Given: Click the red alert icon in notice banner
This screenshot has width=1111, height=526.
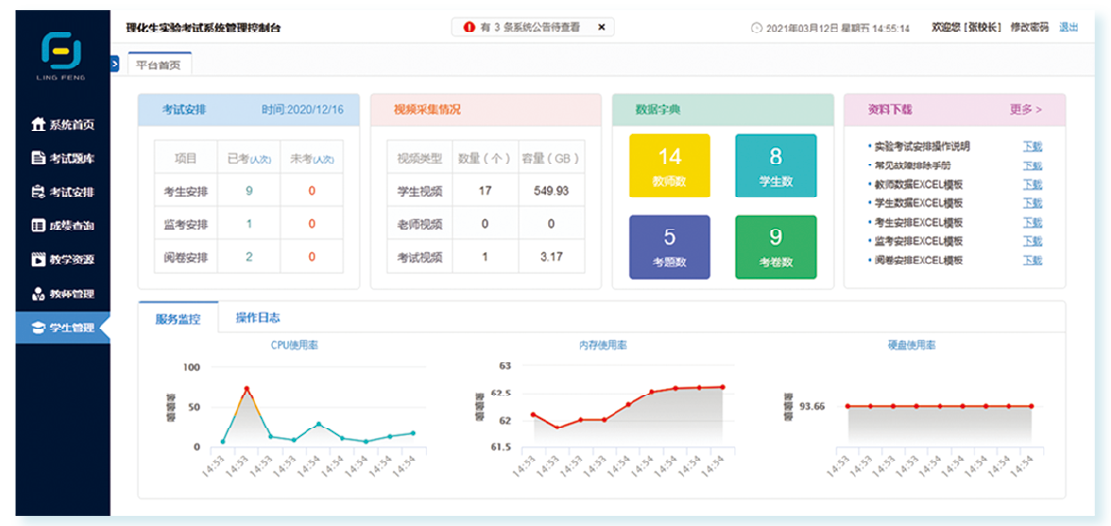Looking at the screenshot, I should tap(469, 28).
